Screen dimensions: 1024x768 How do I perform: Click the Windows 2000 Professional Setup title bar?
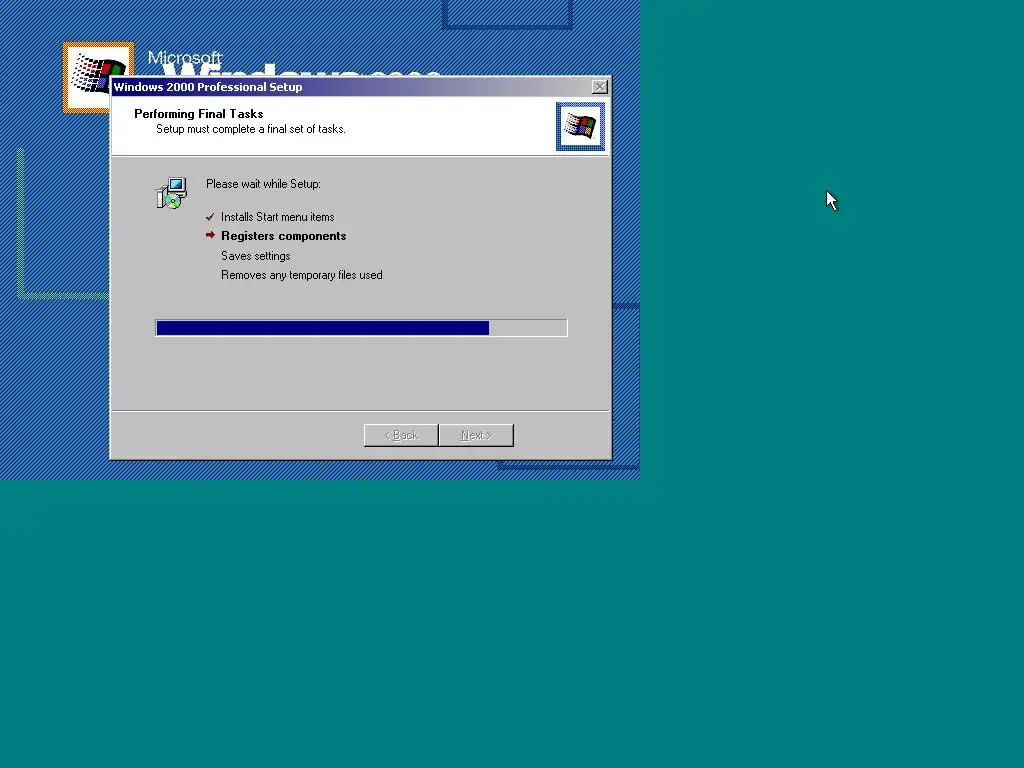pyautogui.click(x=360, y=87)
